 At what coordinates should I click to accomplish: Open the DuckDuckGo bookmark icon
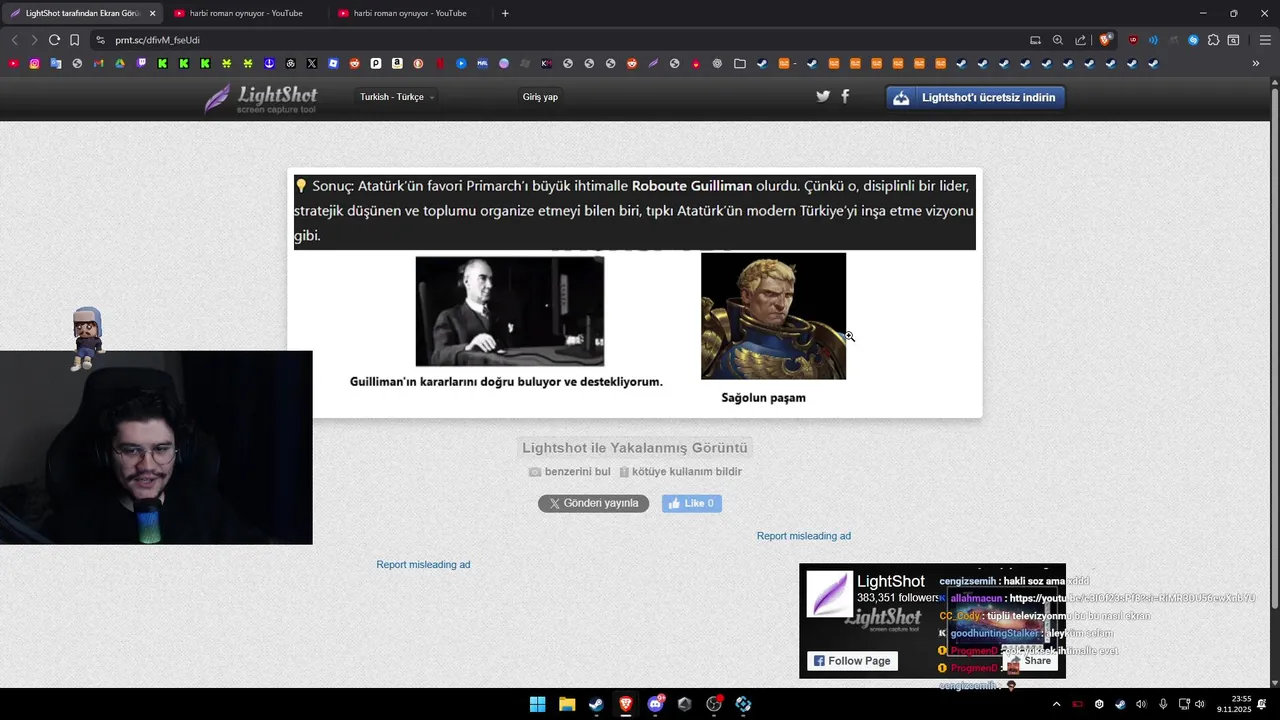coord(418,64)
